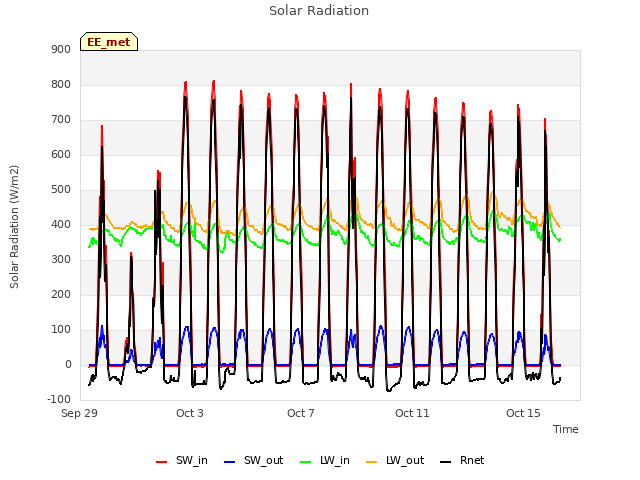The width and height of the screenshot is (640, 480).
Task: Click the Oct 15 x-axis tick label
Action: 523,413
